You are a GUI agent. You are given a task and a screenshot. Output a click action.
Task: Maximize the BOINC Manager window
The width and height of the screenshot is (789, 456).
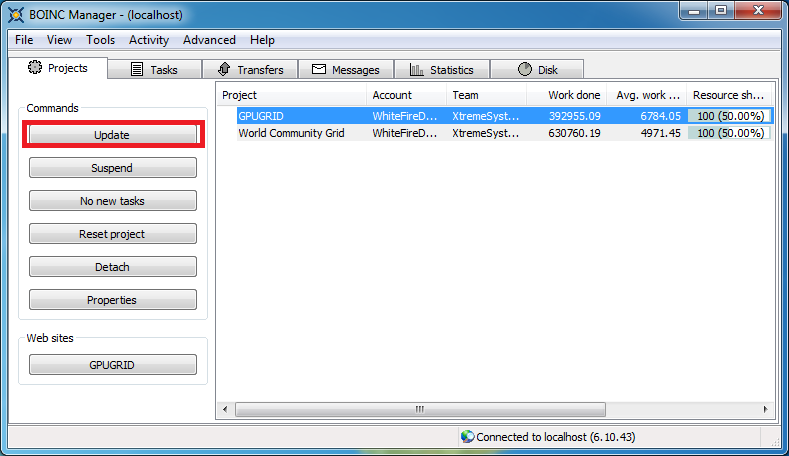[721, 11]
